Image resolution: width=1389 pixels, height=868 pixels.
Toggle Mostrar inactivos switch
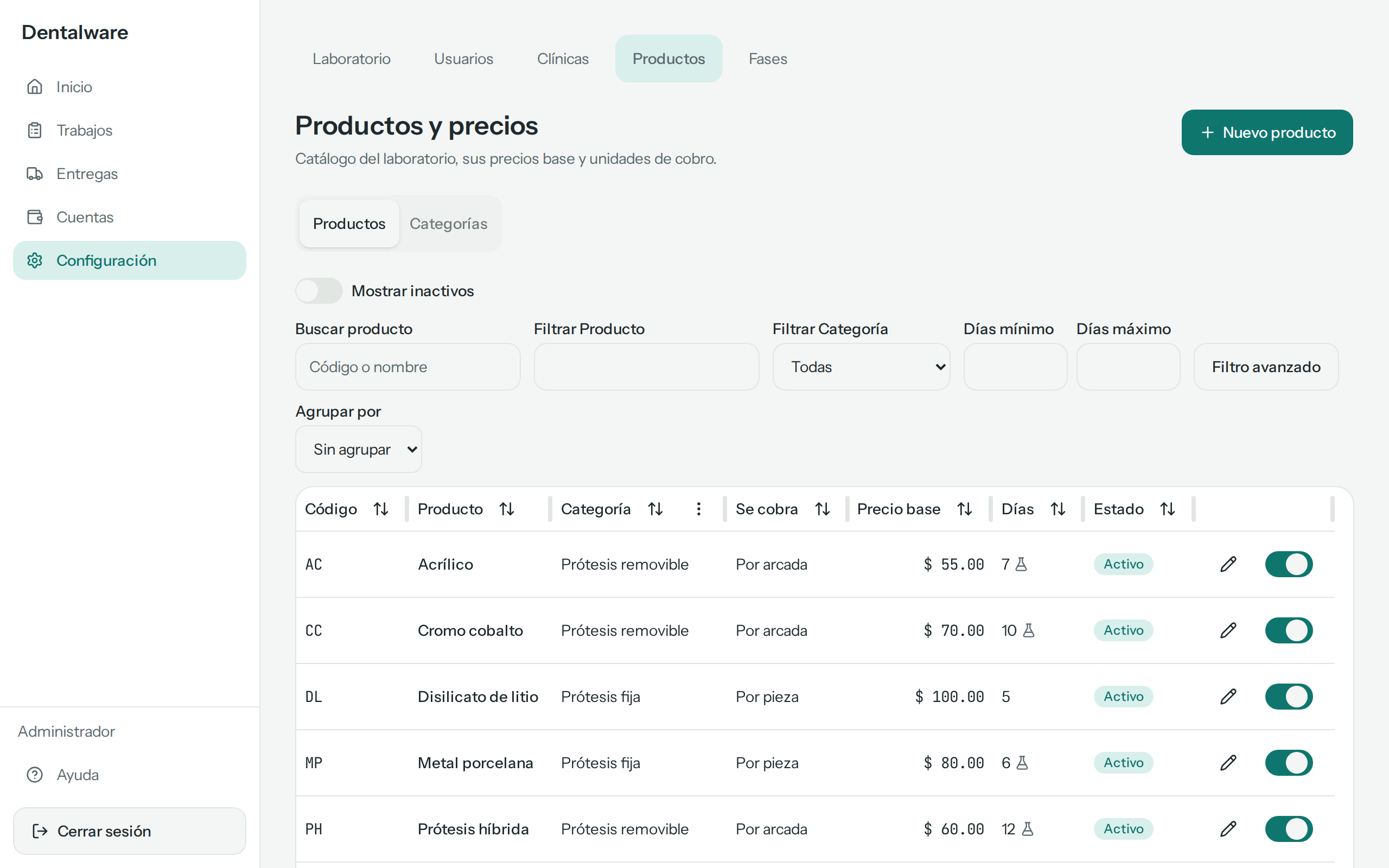319,291
